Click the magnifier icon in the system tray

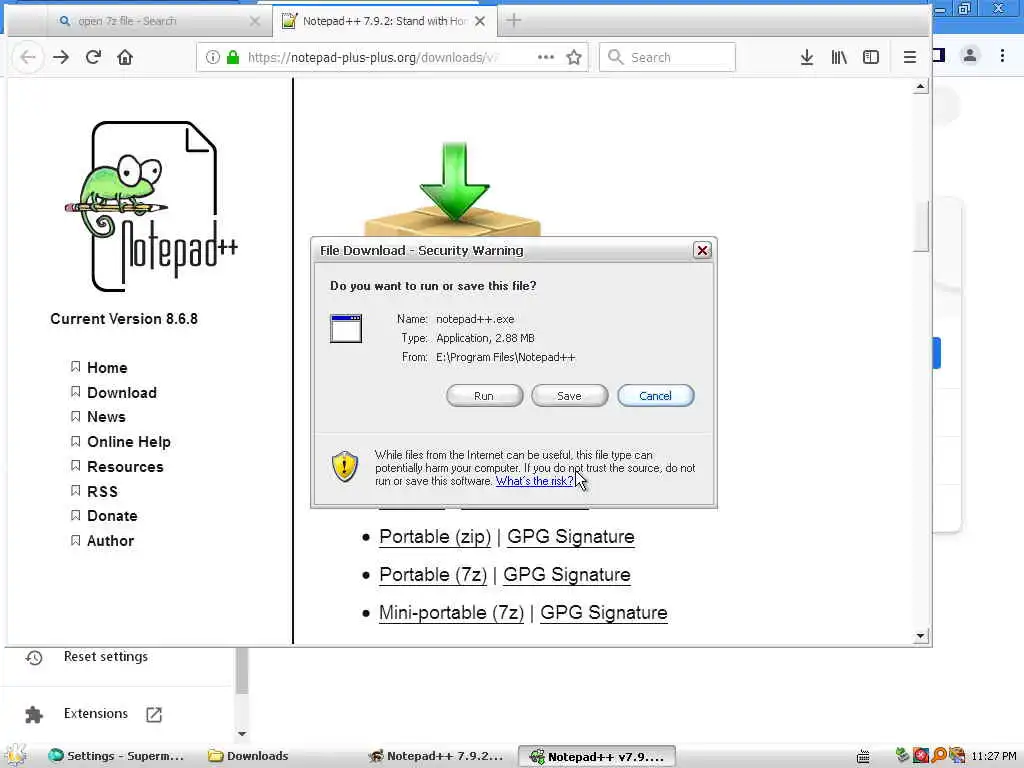click(939, 756)
